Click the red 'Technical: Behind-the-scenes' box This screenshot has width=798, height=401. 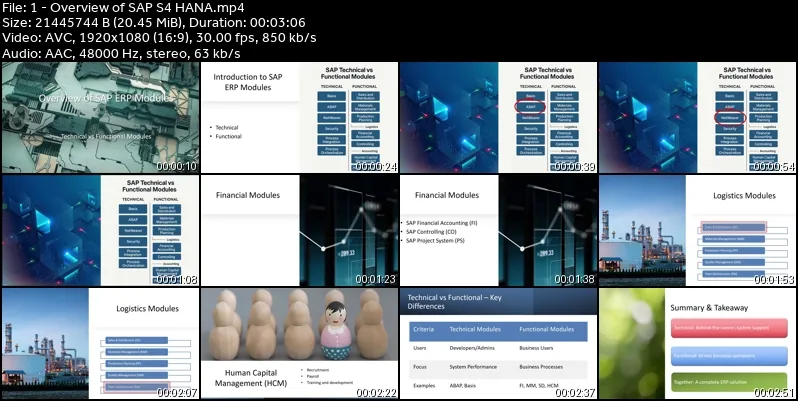click(729, 328)
